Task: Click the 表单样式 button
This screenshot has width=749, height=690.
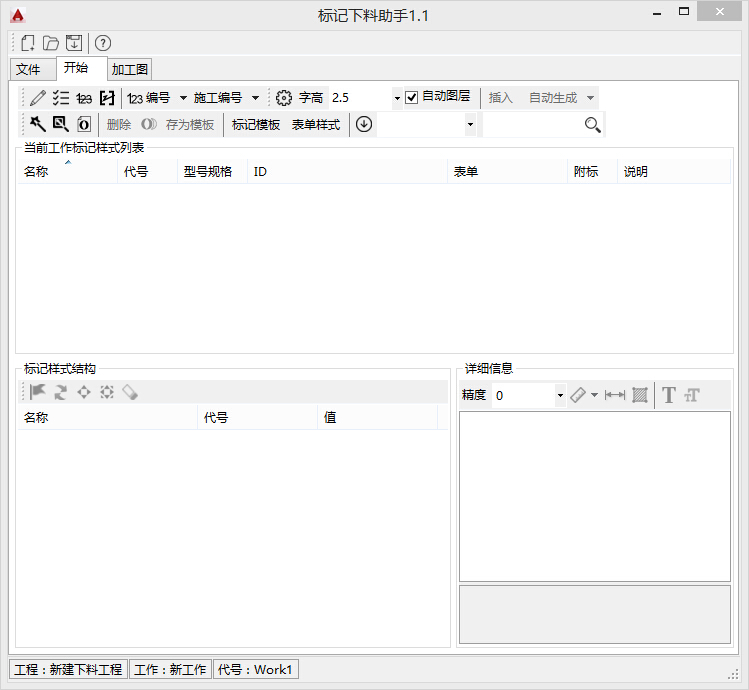Action: click(316, 124)
